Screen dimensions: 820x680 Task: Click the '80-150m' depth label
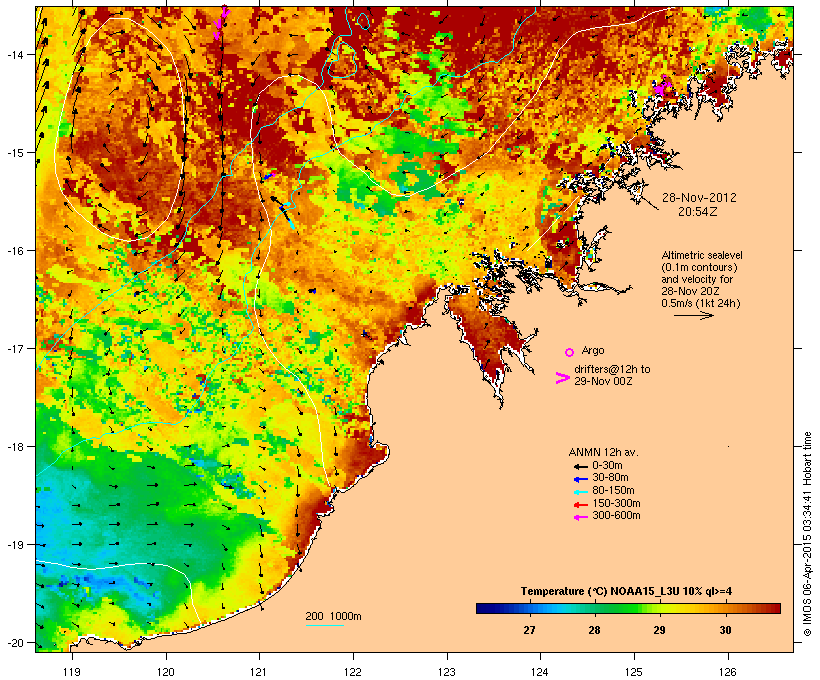click(x=613, y=491)
